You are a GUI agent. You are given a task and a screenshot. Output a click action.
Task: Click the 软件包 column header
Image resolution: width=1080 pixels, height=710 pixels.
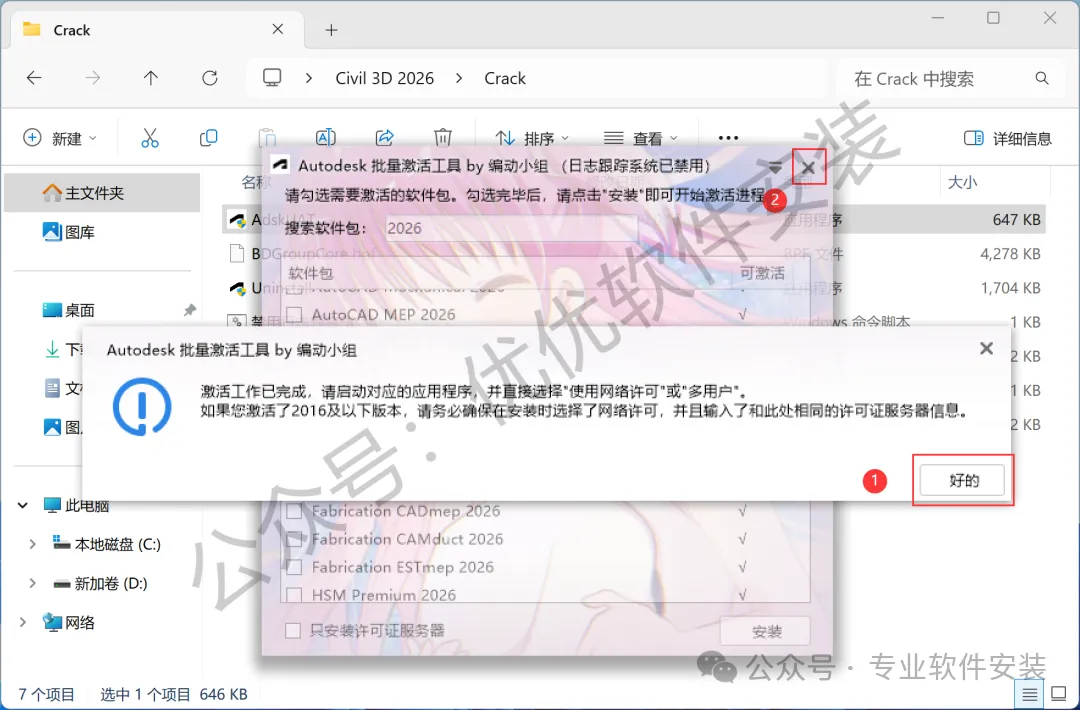(x=311, y=273)
